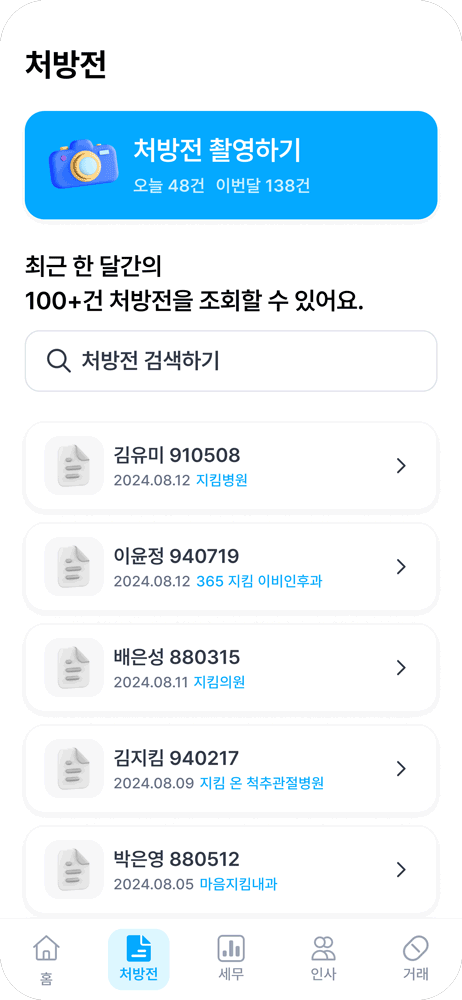Click the 지킴 온 척추관절병원 hospital link

coord(262,783)
